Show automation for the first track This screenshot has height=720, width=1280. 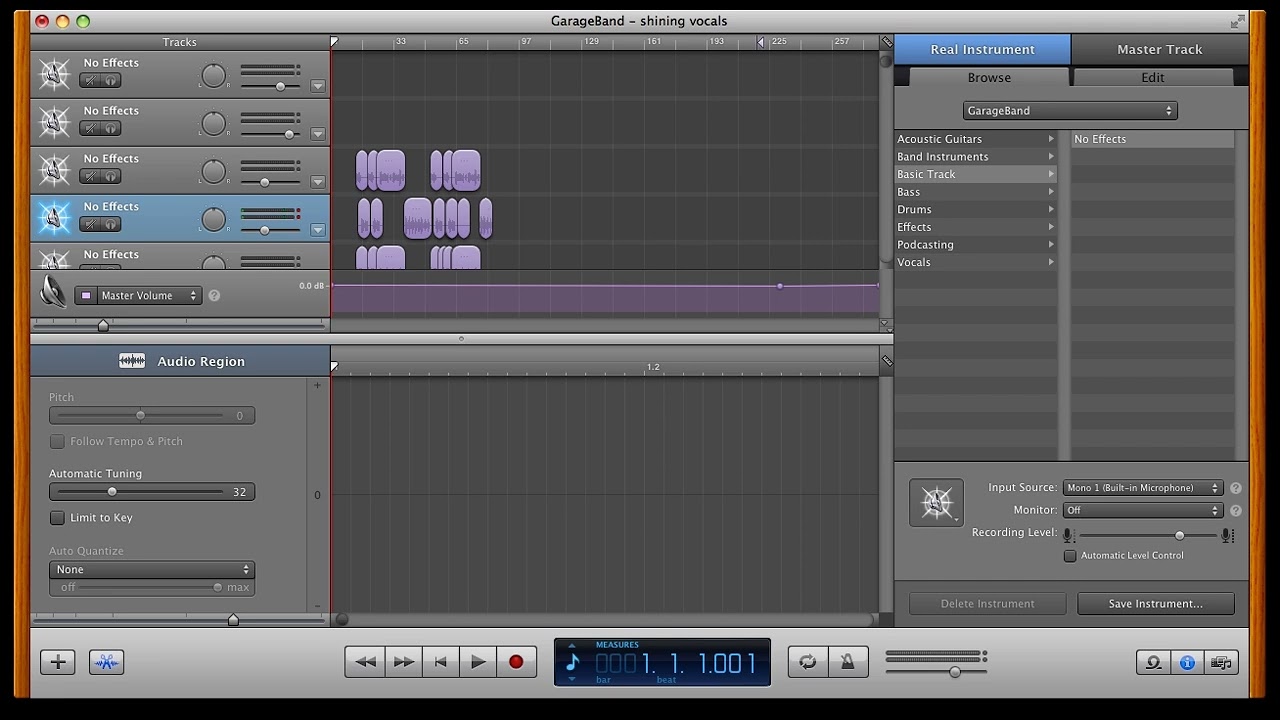(318, 86)
